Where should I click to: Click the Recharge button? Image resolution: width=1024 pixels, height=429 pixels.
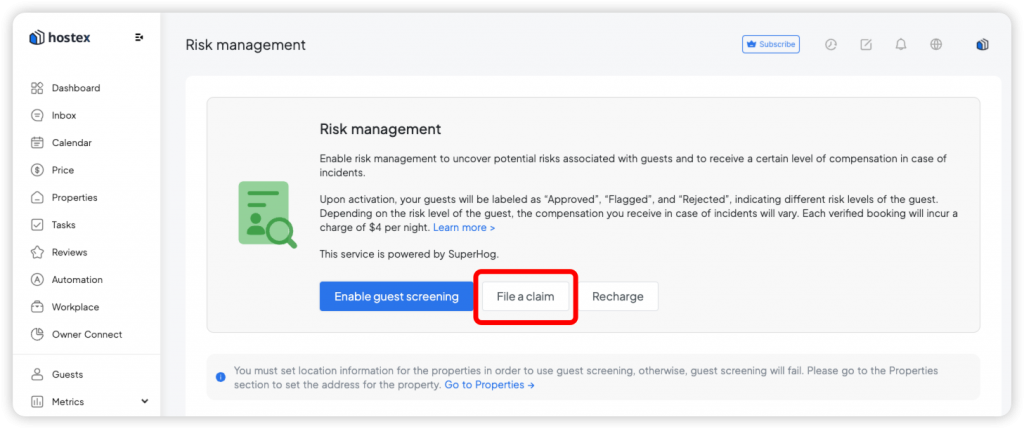coord(618,296)
